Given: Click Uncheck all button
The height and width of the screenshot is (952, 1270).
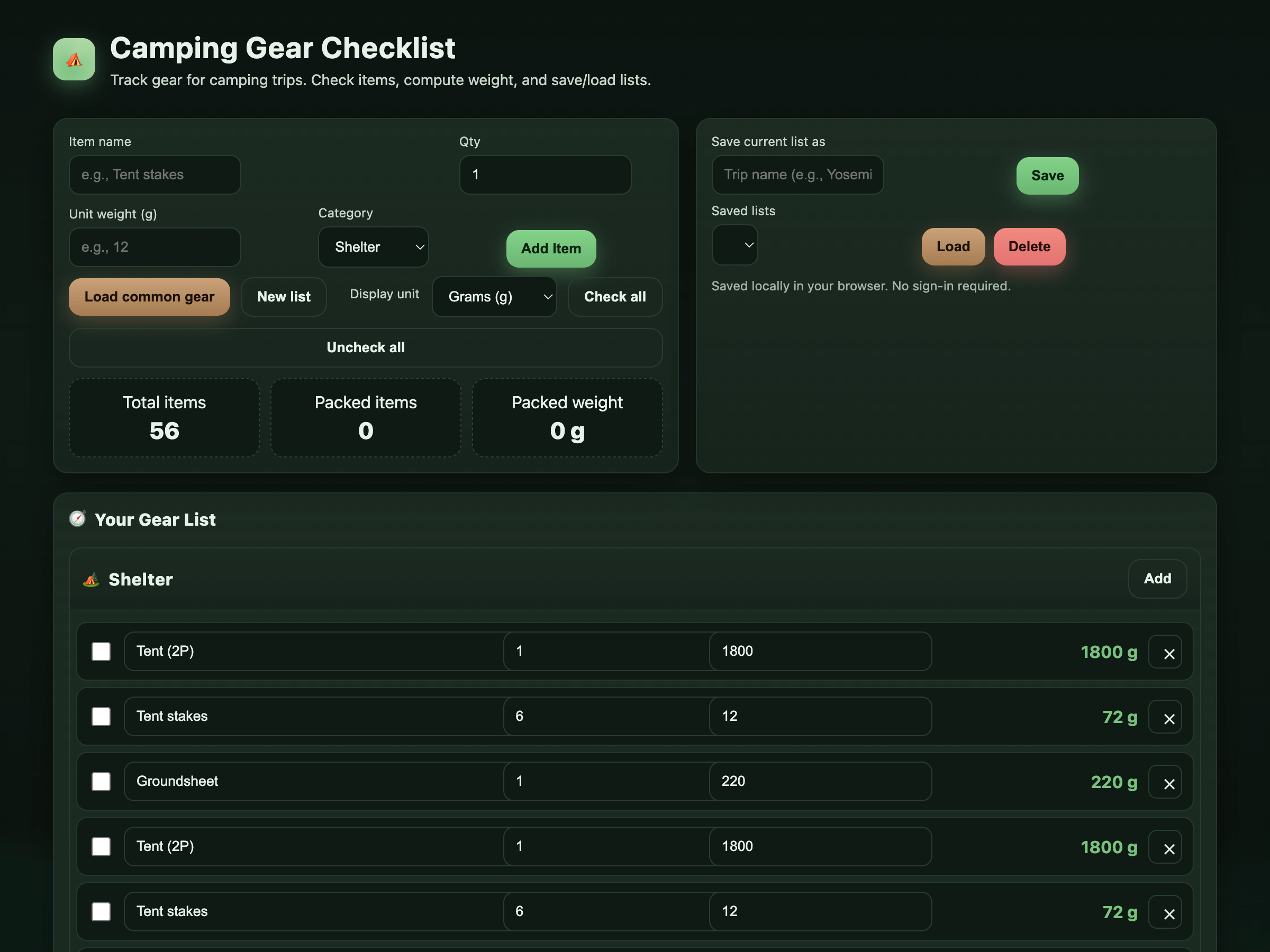Looking at the screenshot, I should point(365,348).
